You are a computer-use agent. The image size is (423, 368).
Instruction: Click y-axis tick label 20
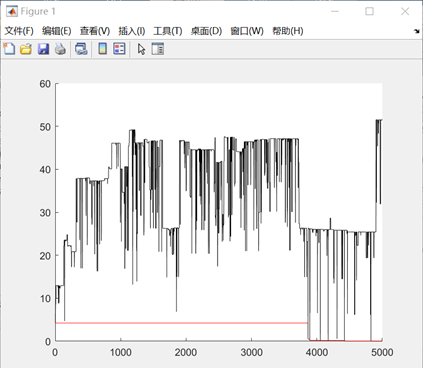[x=45, y=256]
